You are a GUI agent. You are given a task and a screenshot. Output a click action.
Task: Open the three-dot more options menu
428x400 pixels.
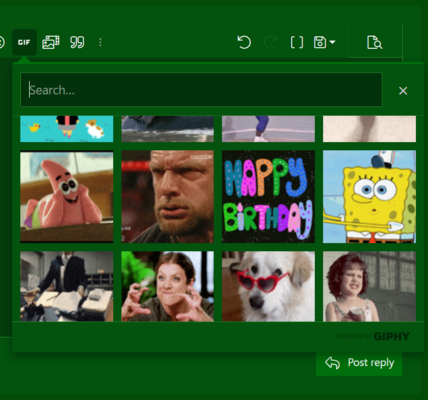[x=100, y=42]
